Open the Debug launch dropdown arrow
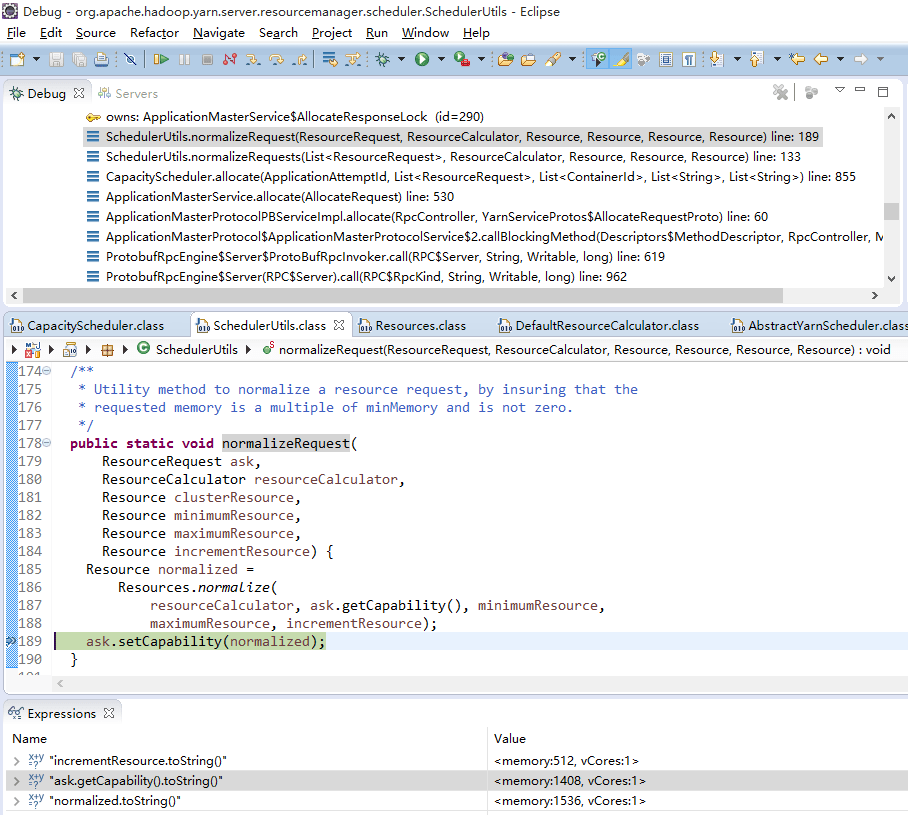Viewport: 908px width, 815px height. (x=401, y=59)
